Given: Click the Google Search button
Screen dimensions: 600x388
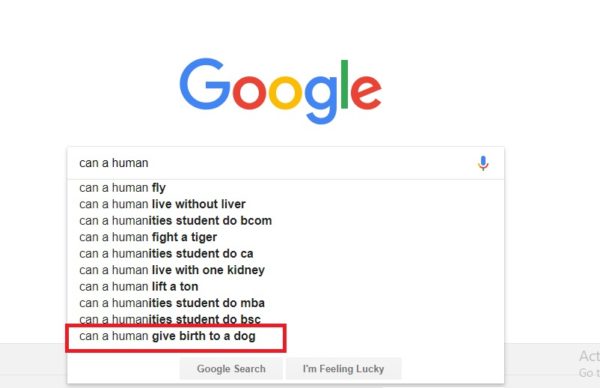Looking at the screenshot, I should (x=231, y=369).
